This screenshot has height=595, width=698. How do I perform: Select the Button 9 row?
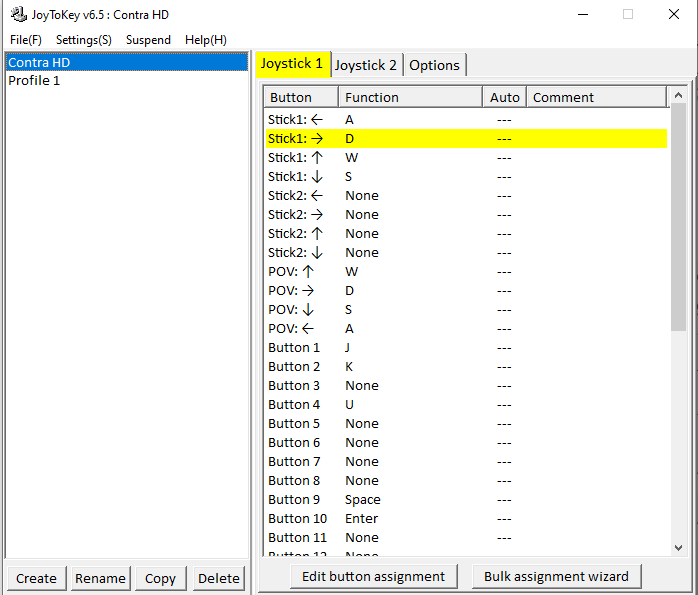pos(466,499)
